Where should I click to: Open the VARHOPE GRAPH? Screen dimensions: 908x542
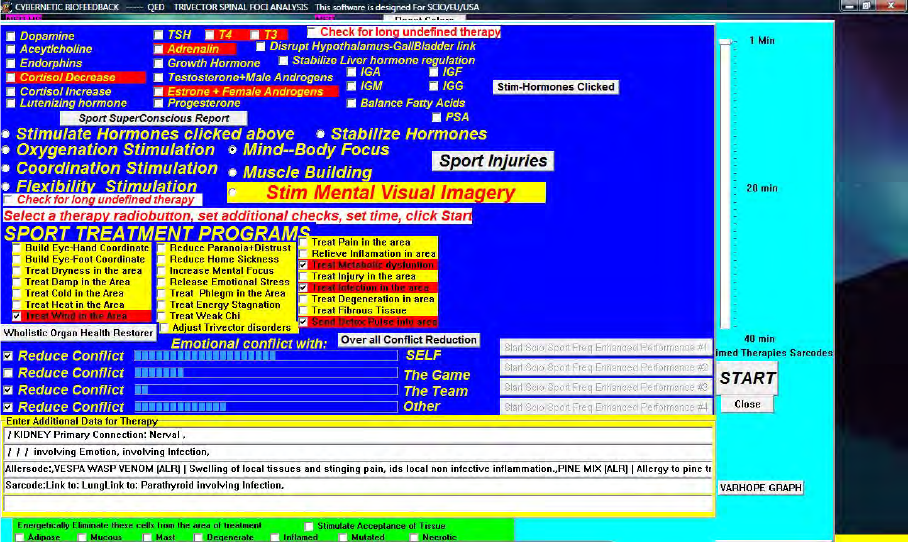pyautogui.click(x=760, y=488)
